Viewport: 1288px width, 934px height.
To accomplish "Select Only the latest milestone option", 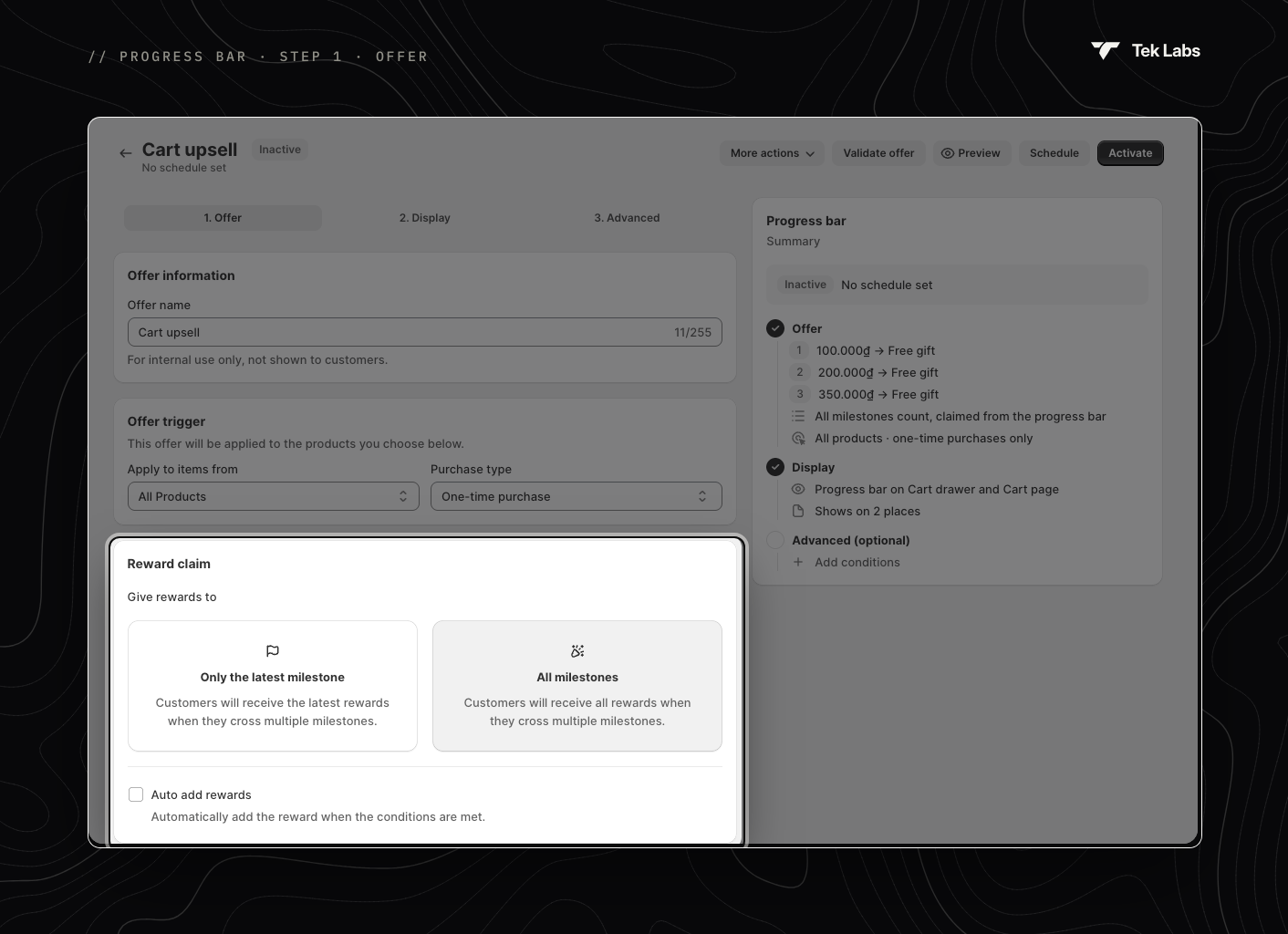I will click(x=273, y=686).
